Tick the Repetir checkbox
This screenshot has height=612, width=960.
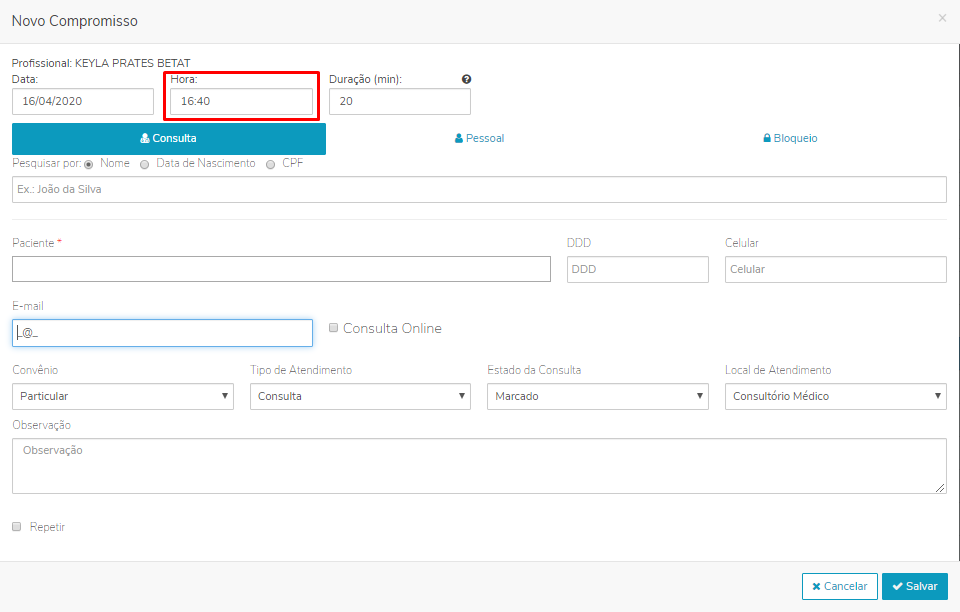(17, 526)
